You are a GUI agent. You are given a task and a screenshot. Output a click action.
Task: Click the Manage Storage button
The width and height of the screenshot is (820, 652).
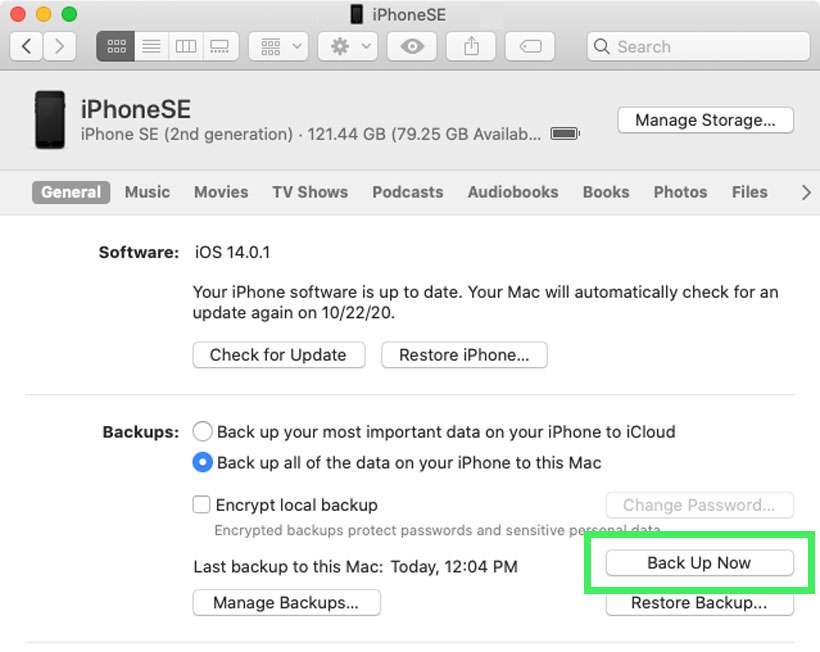[705, 120]
